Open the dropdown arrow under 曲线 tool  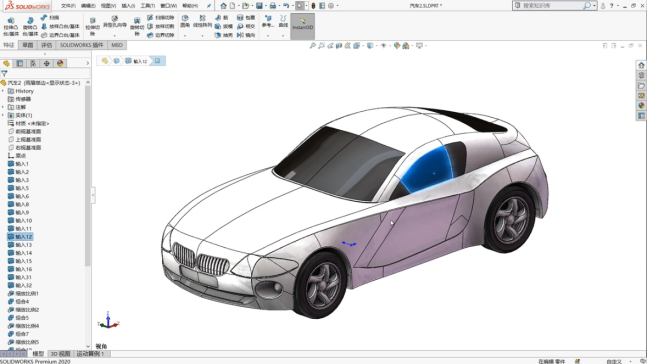point(283,35)
